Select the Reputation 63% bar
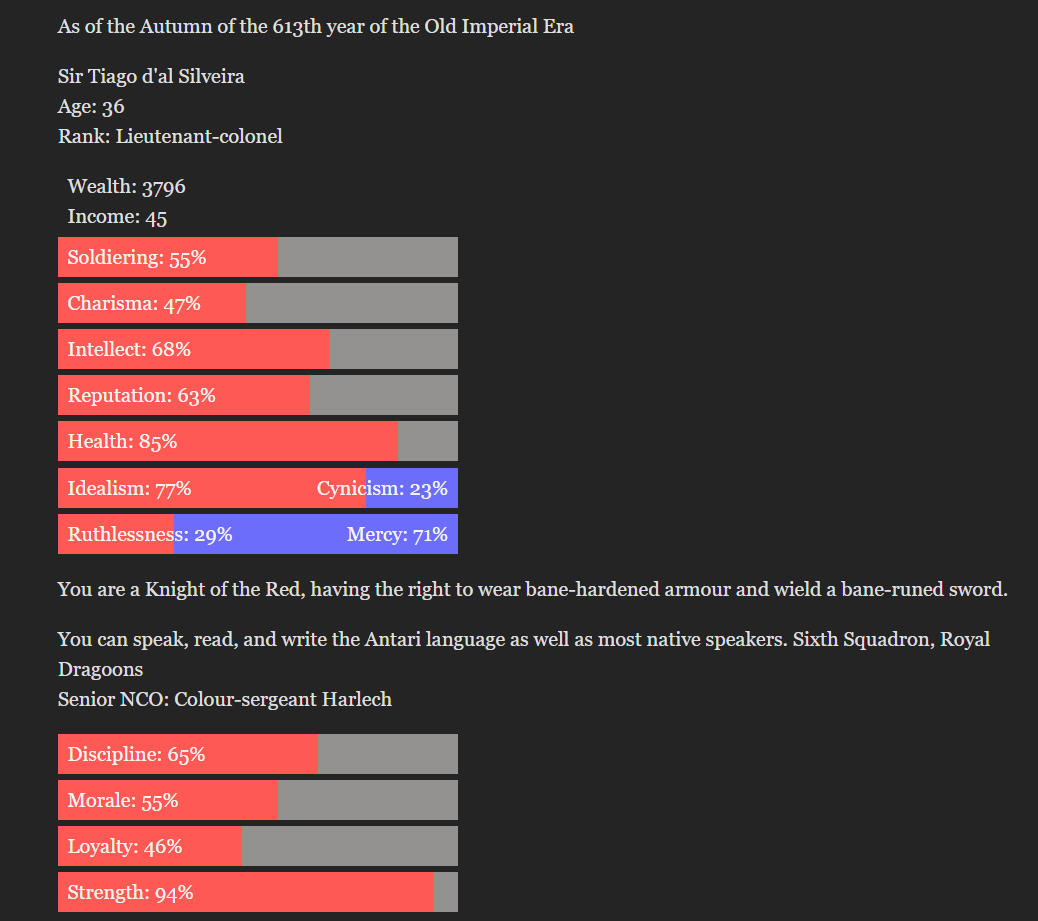 pyautogui.click(x=258, y=395)
